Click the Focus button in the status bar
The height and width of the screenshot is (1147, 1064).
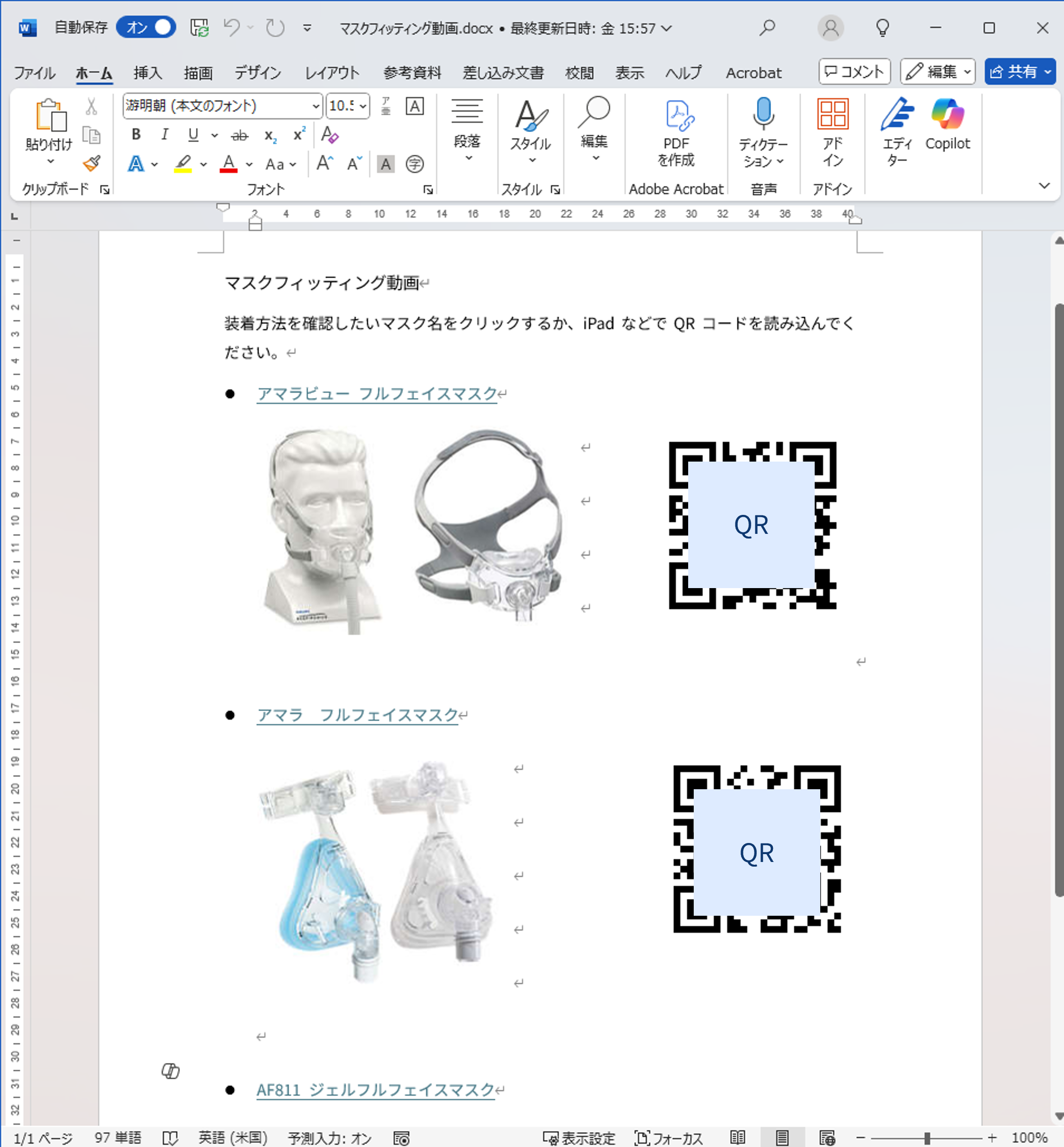pos(669,1138)
